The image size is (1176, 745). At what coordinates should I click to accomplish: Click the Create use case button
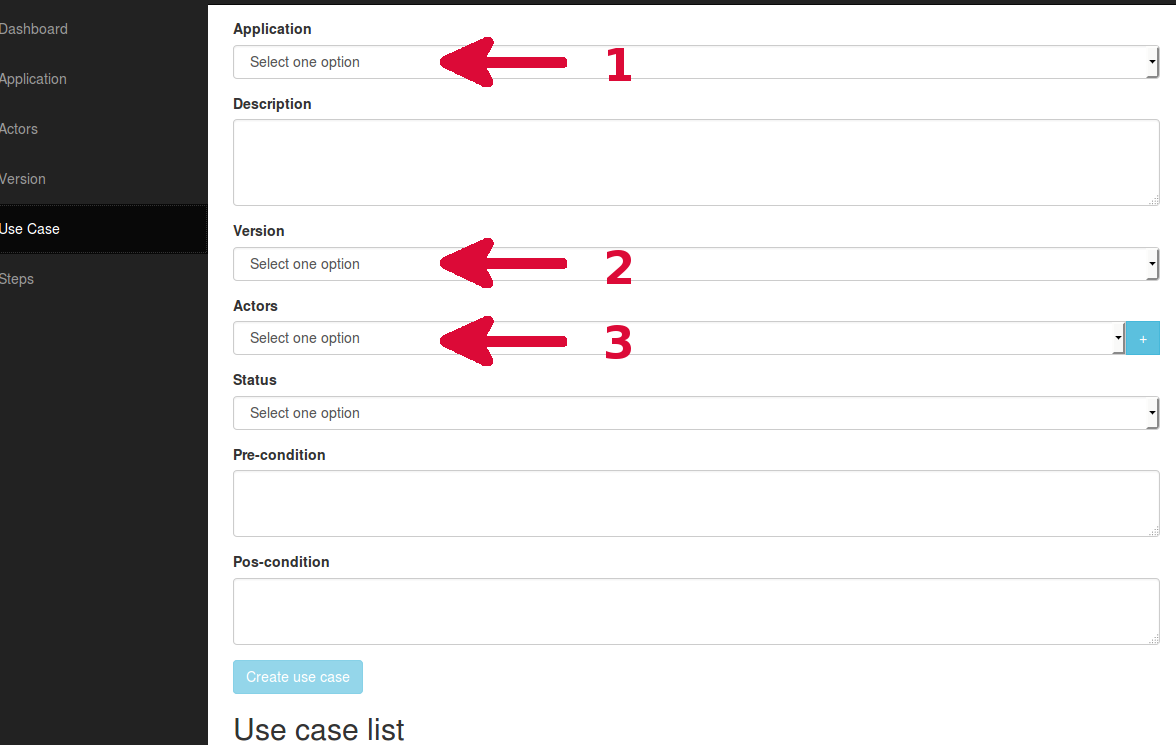(x=298, y=677)
